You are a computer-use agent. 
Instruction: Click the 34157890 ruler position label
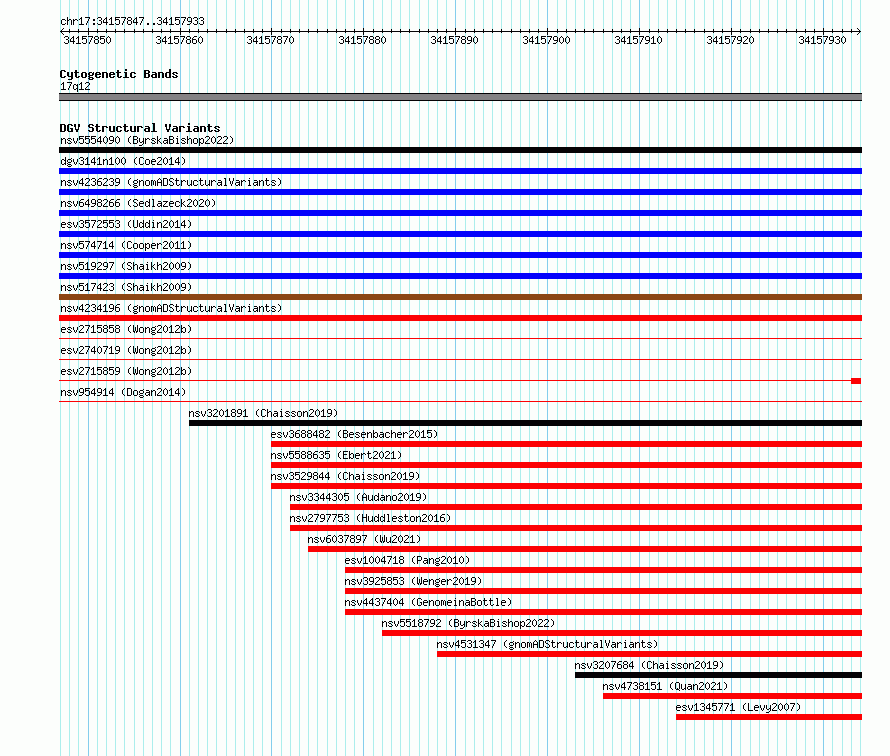tap(454, 40)
